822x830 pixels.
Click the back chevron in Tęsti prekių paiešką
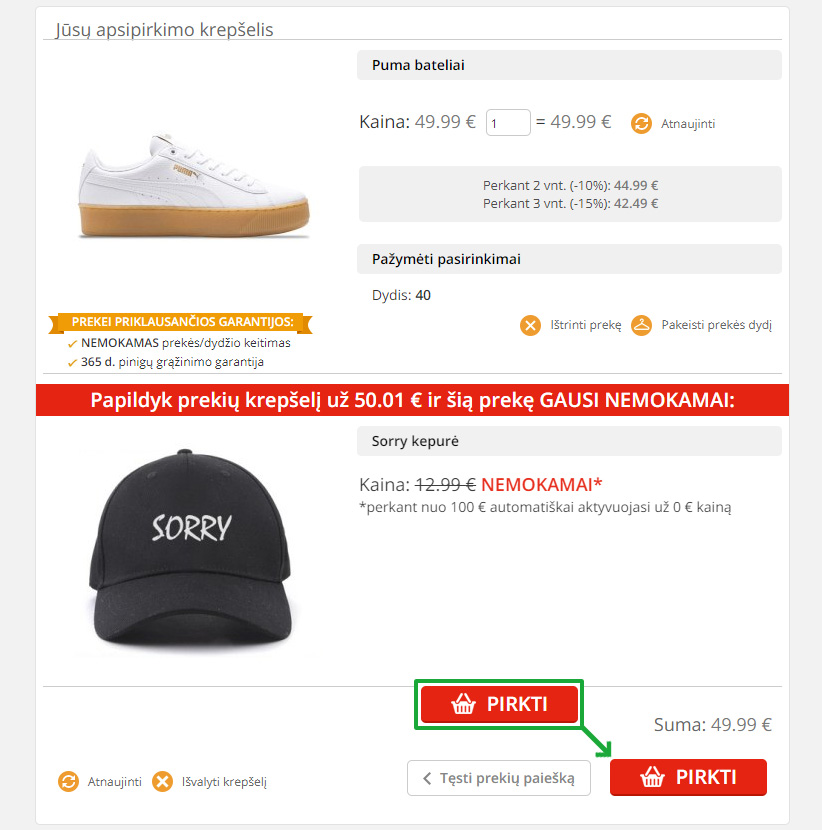point(427,778)
